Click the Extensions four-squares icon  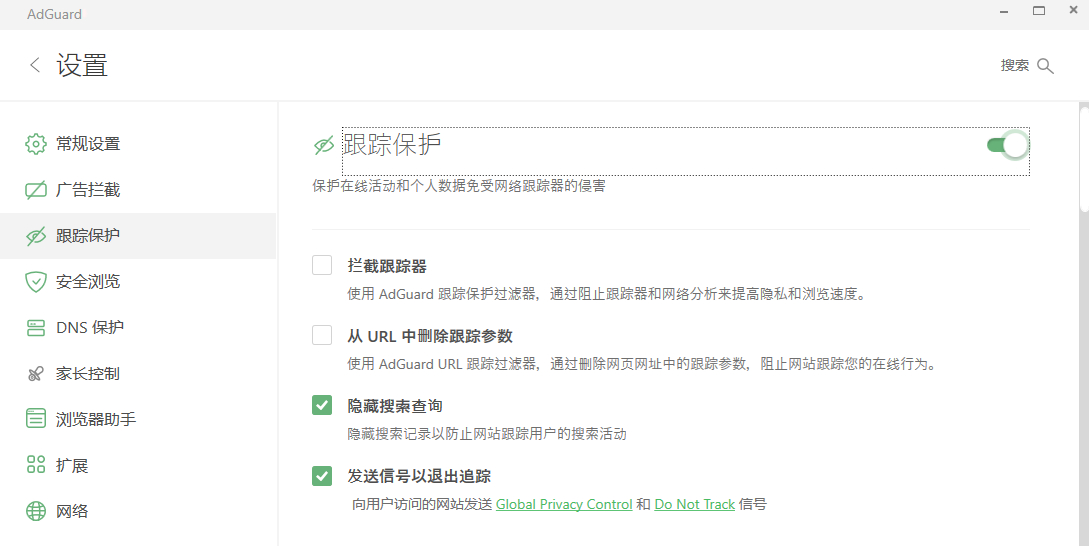(35, 465)
